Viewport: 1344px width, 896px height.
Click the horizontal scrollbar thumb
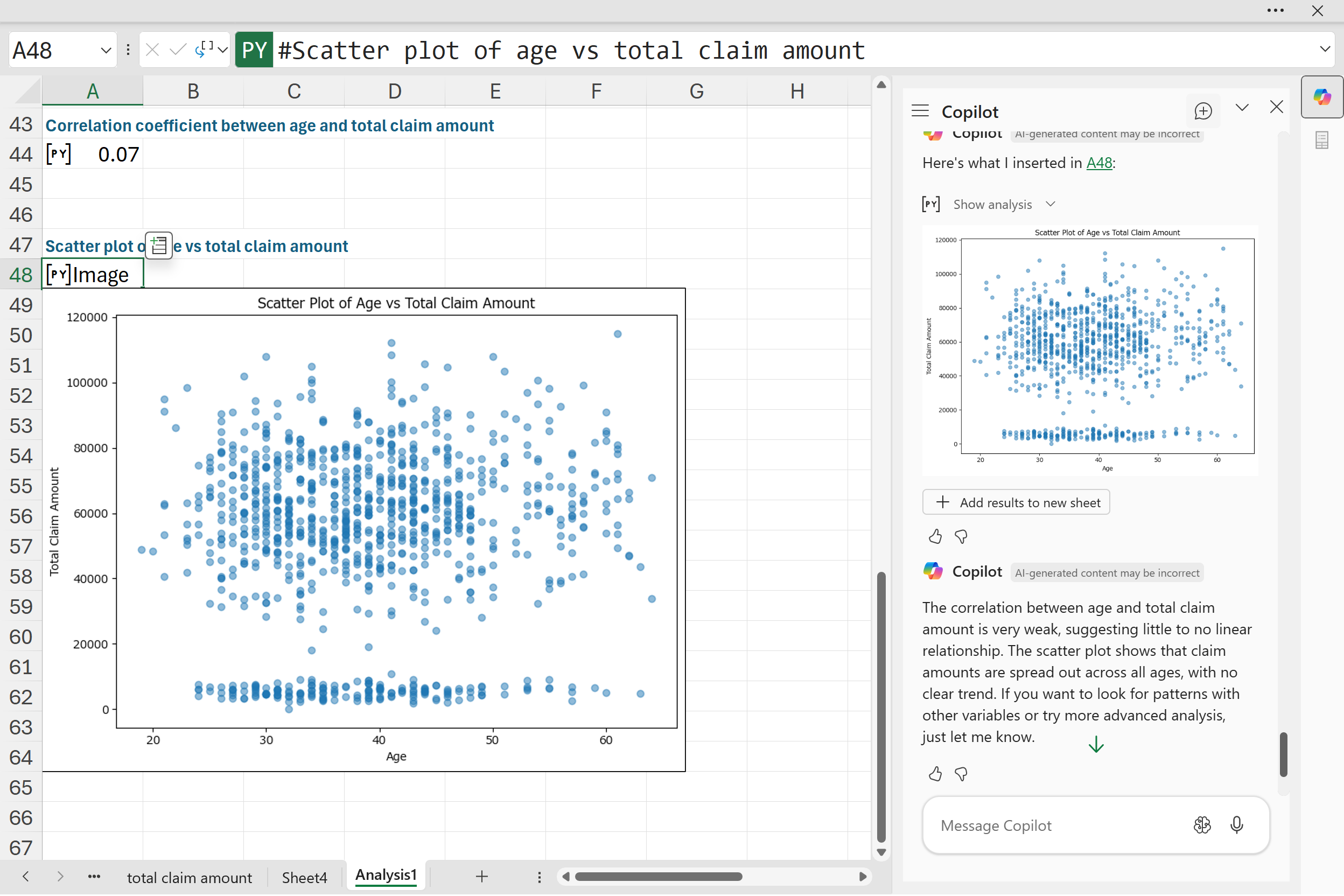pyautogui.click(x=659, y=877)
